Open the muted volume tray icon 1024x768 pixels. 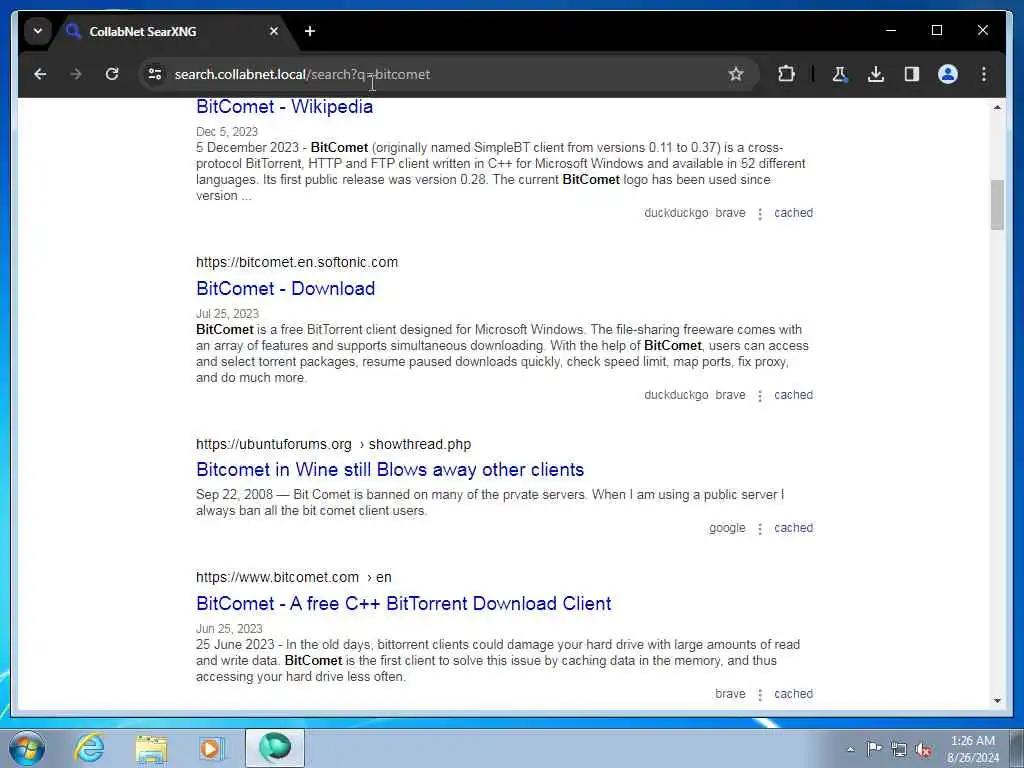[923, 749]
